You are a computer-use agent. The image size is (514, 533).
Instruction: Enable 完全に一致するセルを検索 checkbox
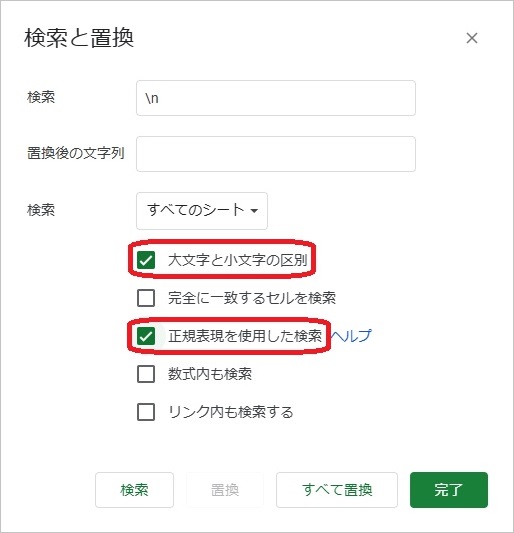point(146,298)
